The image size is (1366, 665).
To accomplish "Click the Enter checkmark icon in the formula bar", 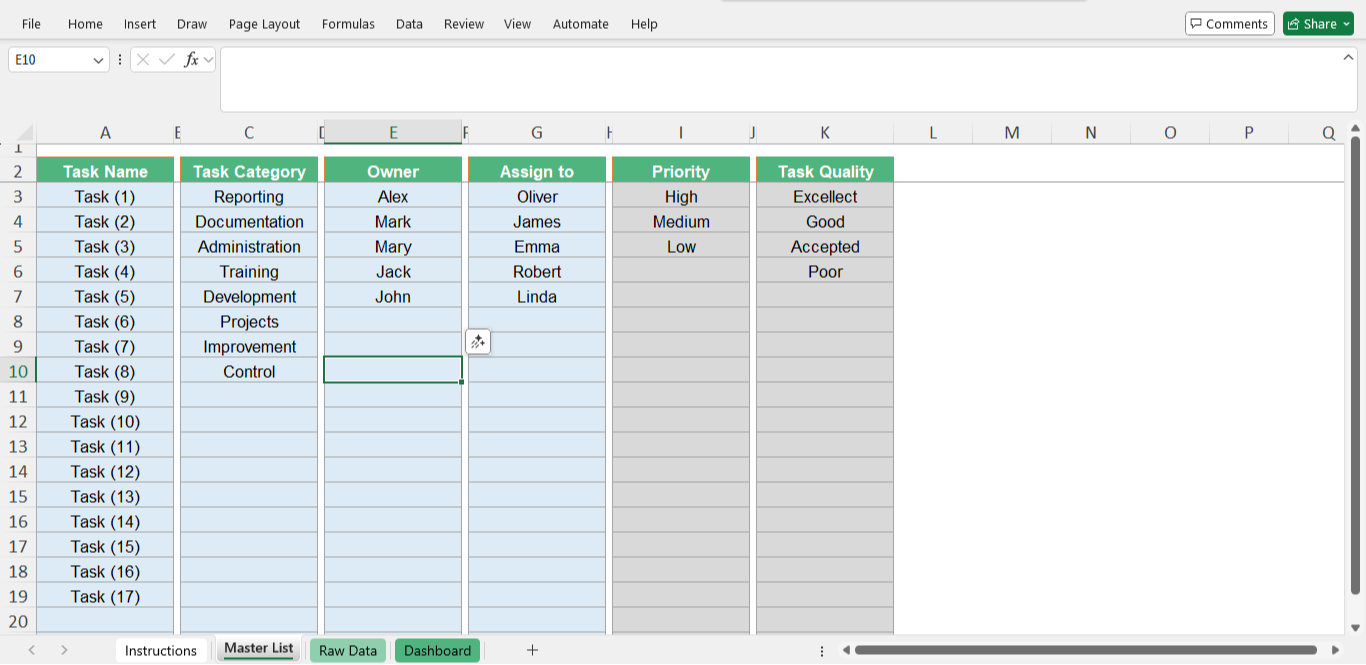I will [x=166, y=60].
